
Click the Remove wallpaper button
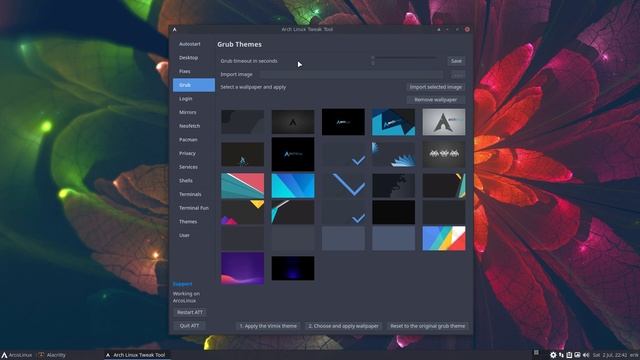click(436, 100)
